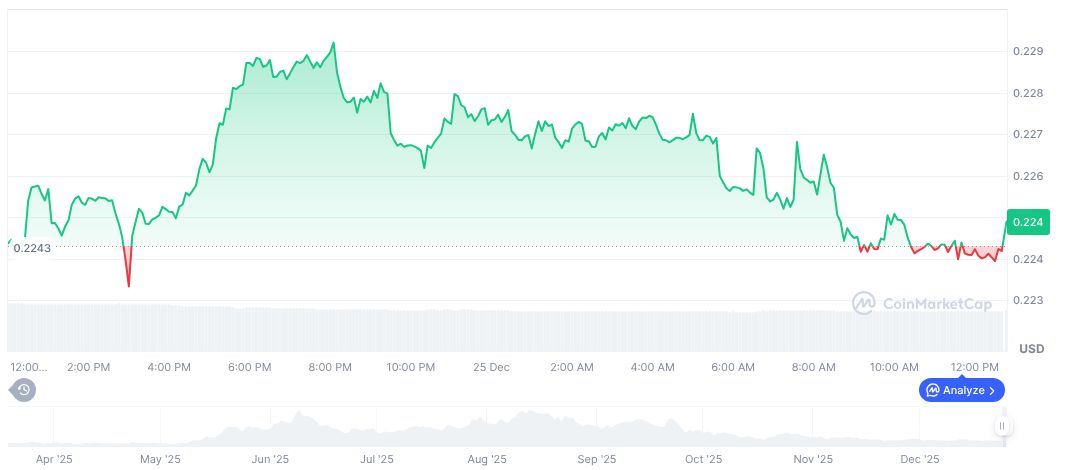Click the history clock icon below chart
This screenshot has width=1072, height=470.
click(x=24, y=390)
